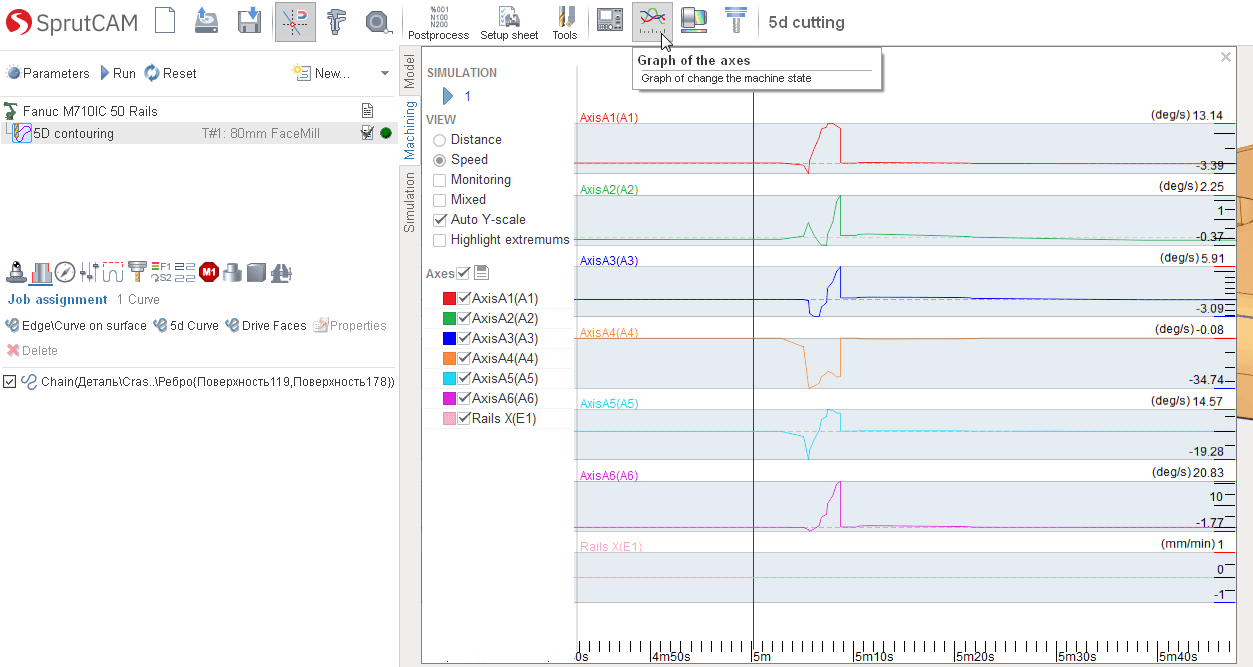Play simulation 1 in the graph panel
This screenshot has height=667, width=1253.
[x=448, y=97]
